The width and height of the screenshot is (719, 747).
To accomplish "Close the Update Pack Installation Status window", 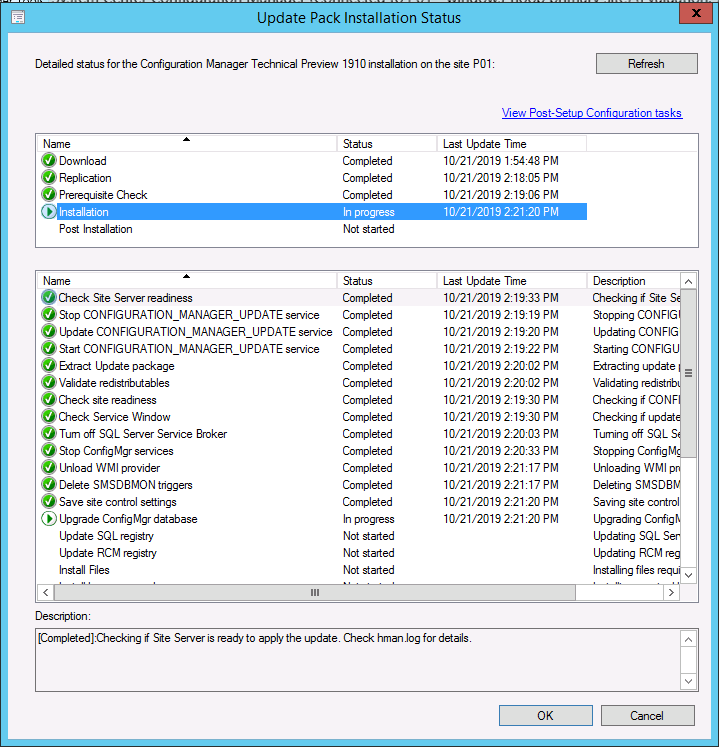I will tap(696, 13).
